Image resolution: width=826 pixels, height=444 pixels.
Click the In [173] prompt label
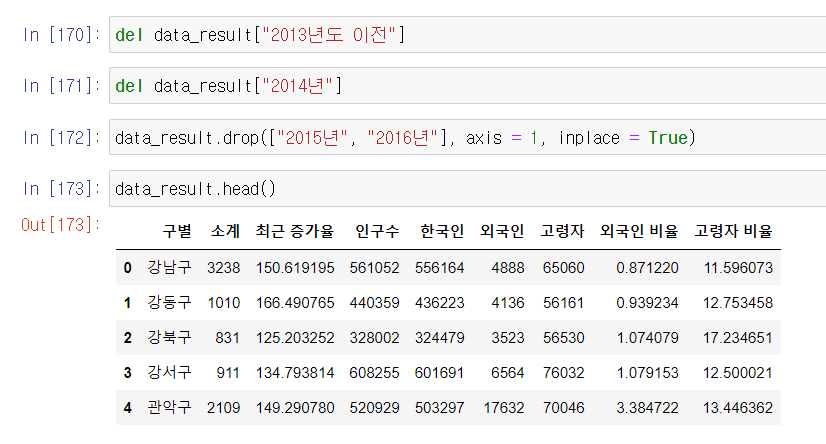coord(62,189)
